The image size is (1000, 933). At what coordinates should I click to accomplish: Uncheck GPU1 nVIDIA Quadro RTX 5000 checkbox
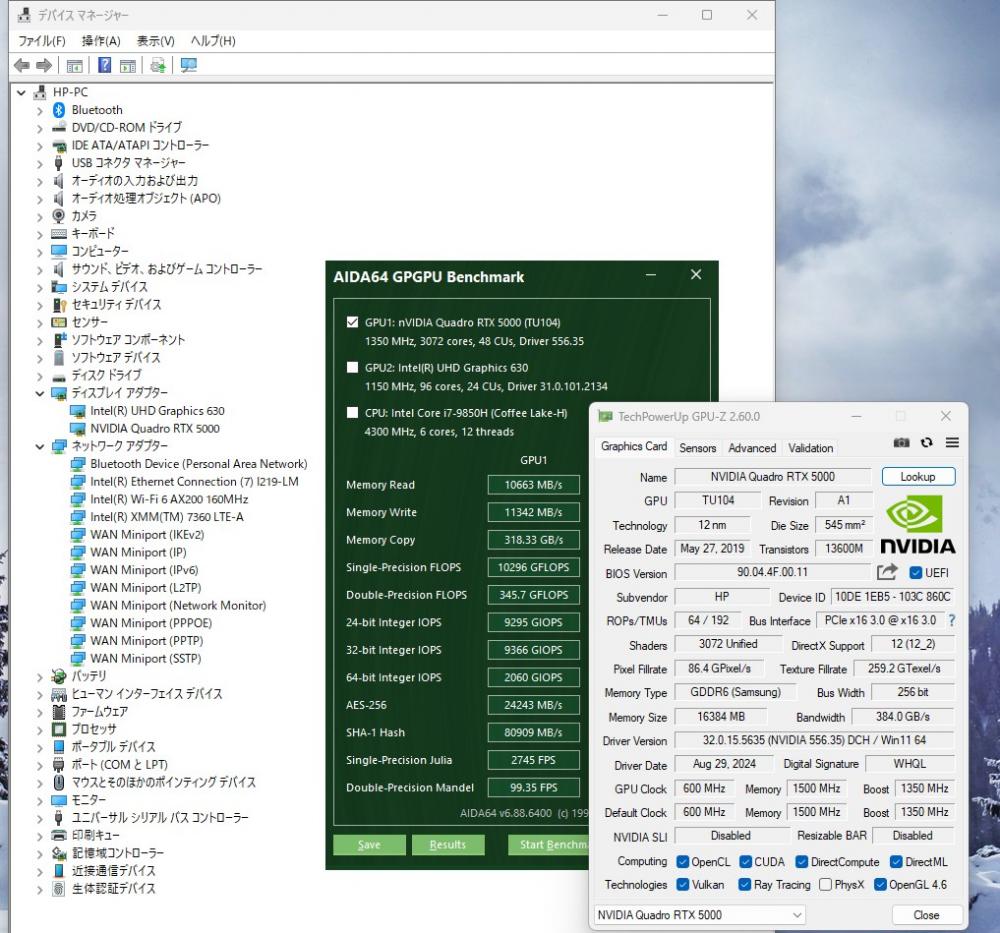(x=352, y=322)
